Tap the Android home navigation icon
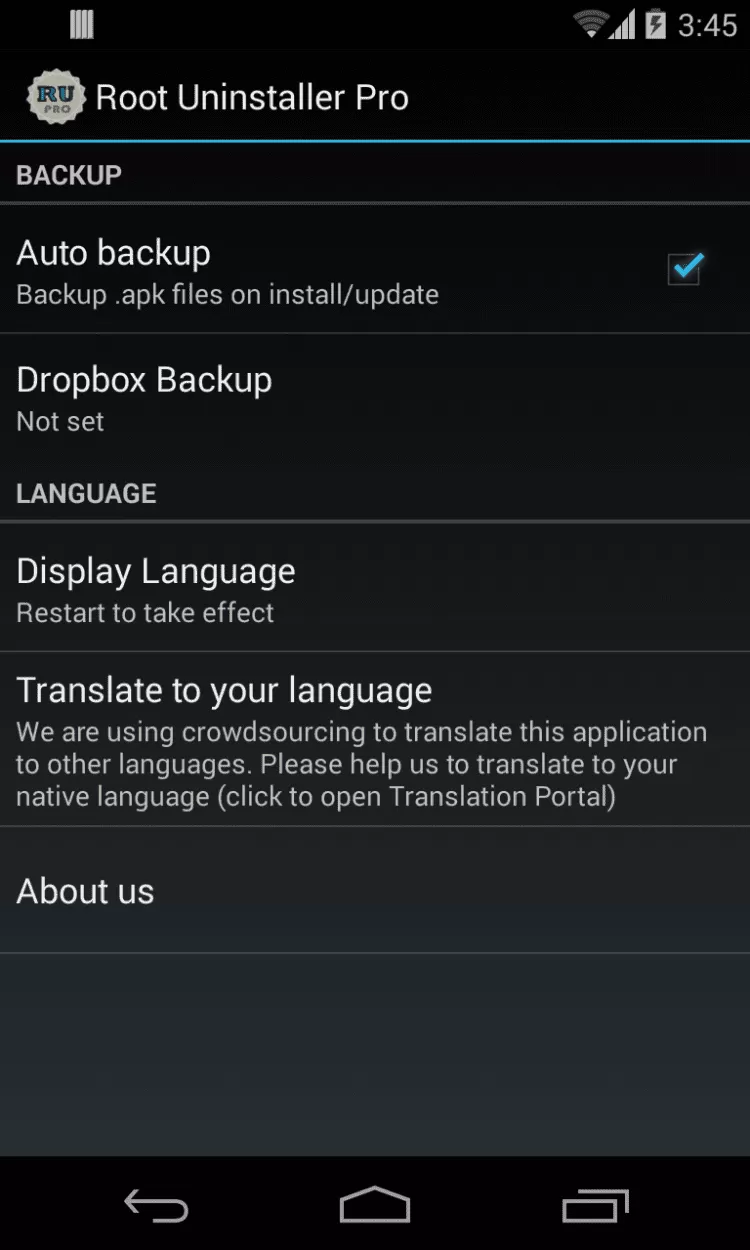The width and height of the screenshot is (750, 1250). click(375, 1205)
